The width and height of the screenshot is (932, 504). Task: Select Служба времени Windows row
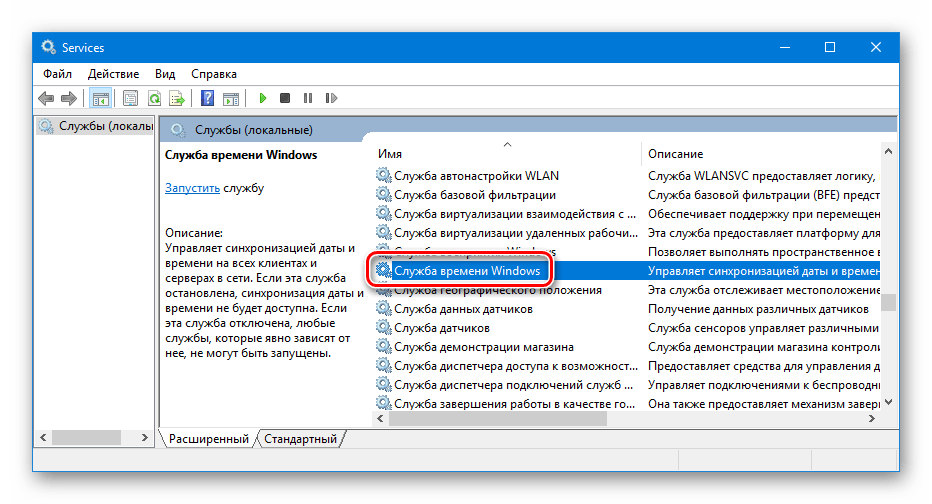pyautogui.click(x=627, y=270)
